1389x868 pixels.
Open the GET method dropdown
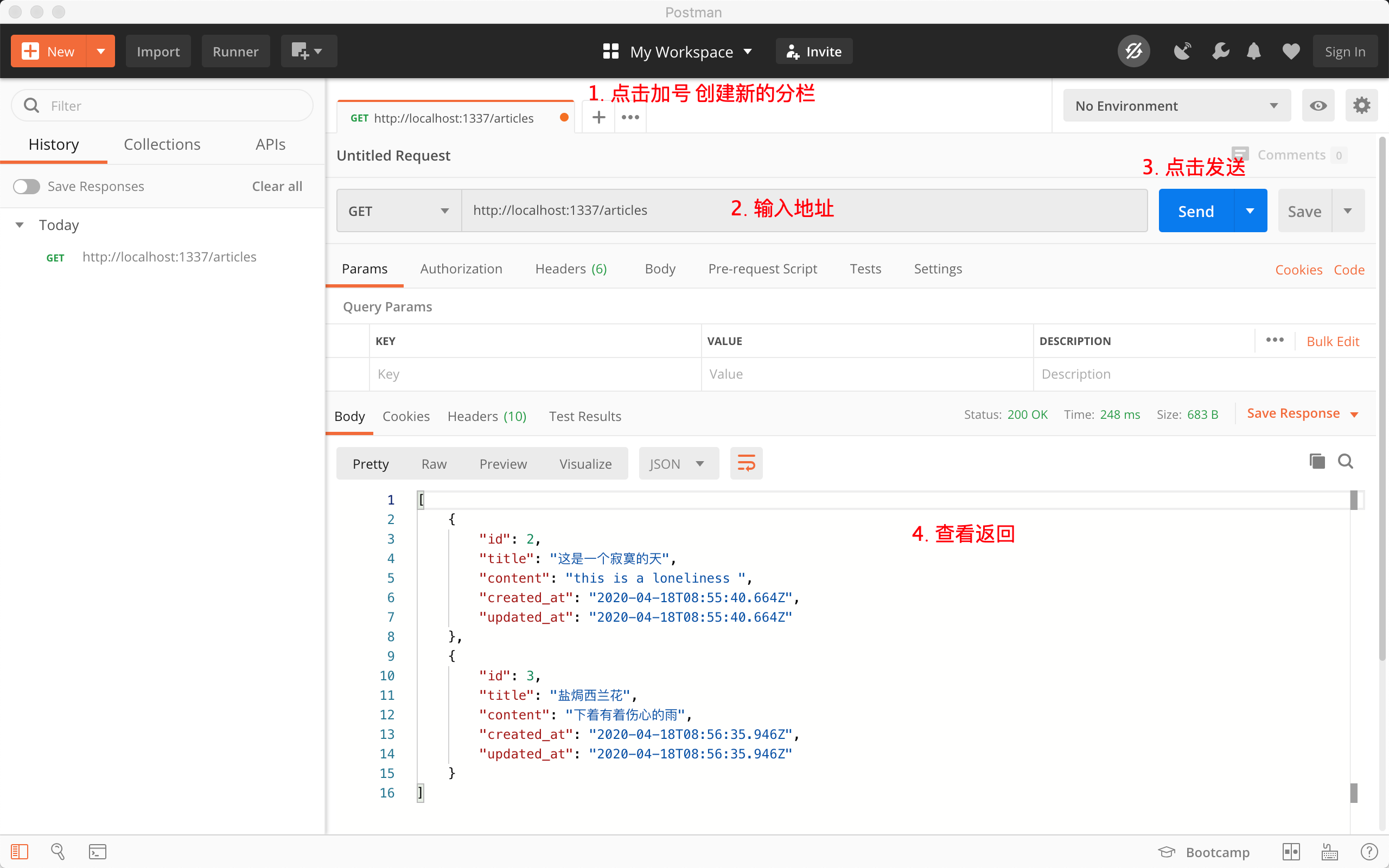398,210
